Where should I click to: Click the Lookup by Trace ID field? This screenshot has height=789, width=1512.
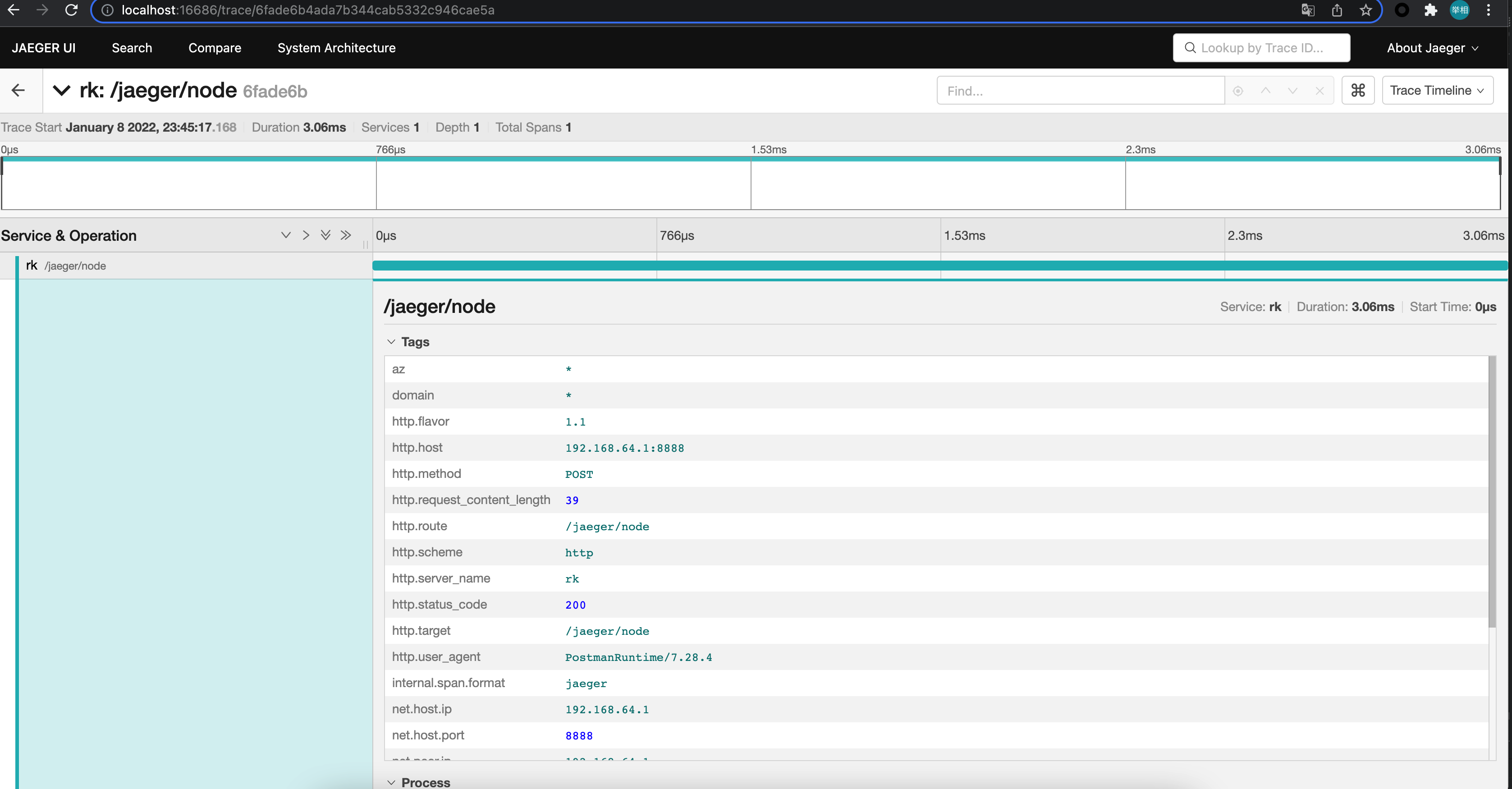click(x=1261, y=47)
